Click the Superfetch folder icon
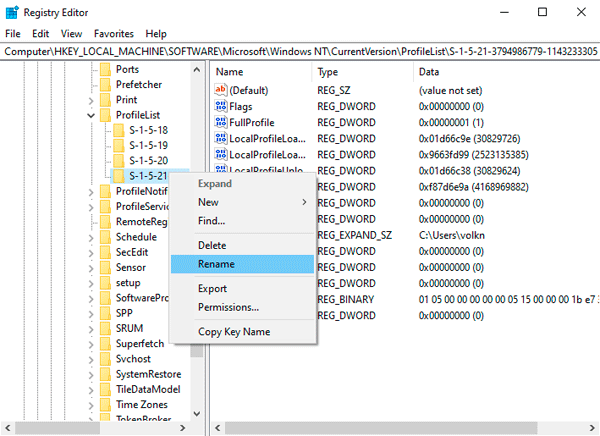 click(x=105, y=344)
